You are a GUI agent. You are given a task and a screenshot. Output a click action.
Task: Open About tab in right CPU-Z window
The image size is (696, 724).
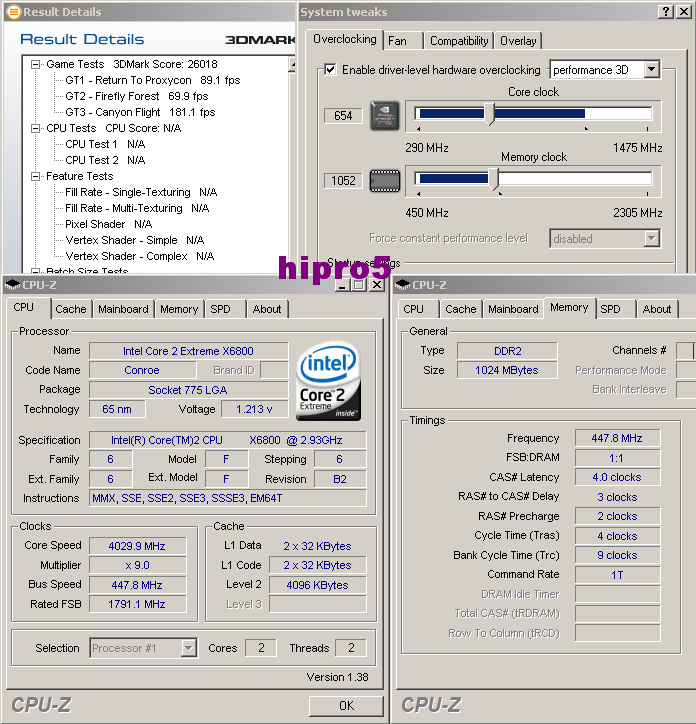pyautogui.click(x=657, y=309)
